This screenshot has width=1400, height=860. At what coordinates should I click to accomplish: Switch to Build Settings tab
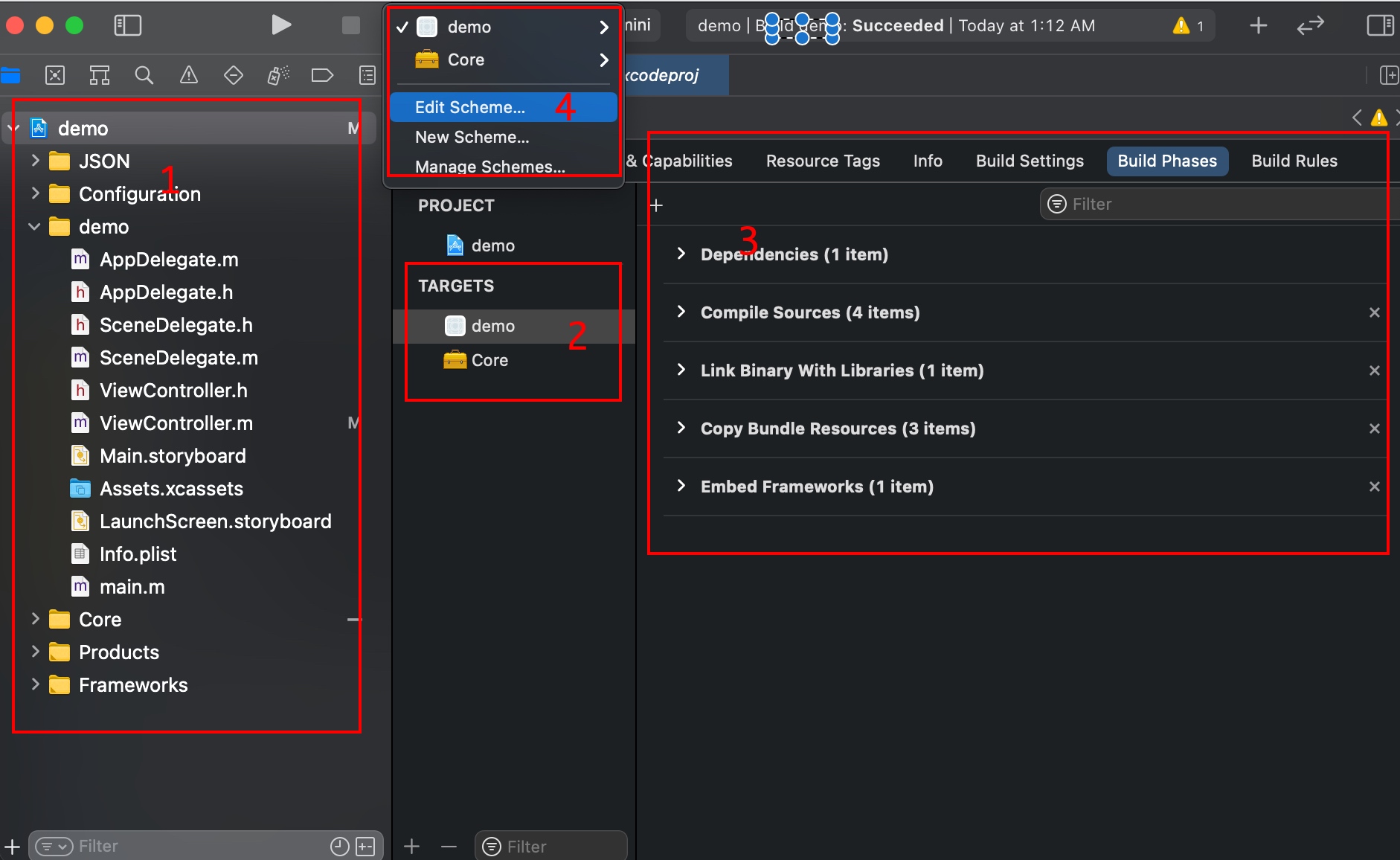click(1030, 161)
